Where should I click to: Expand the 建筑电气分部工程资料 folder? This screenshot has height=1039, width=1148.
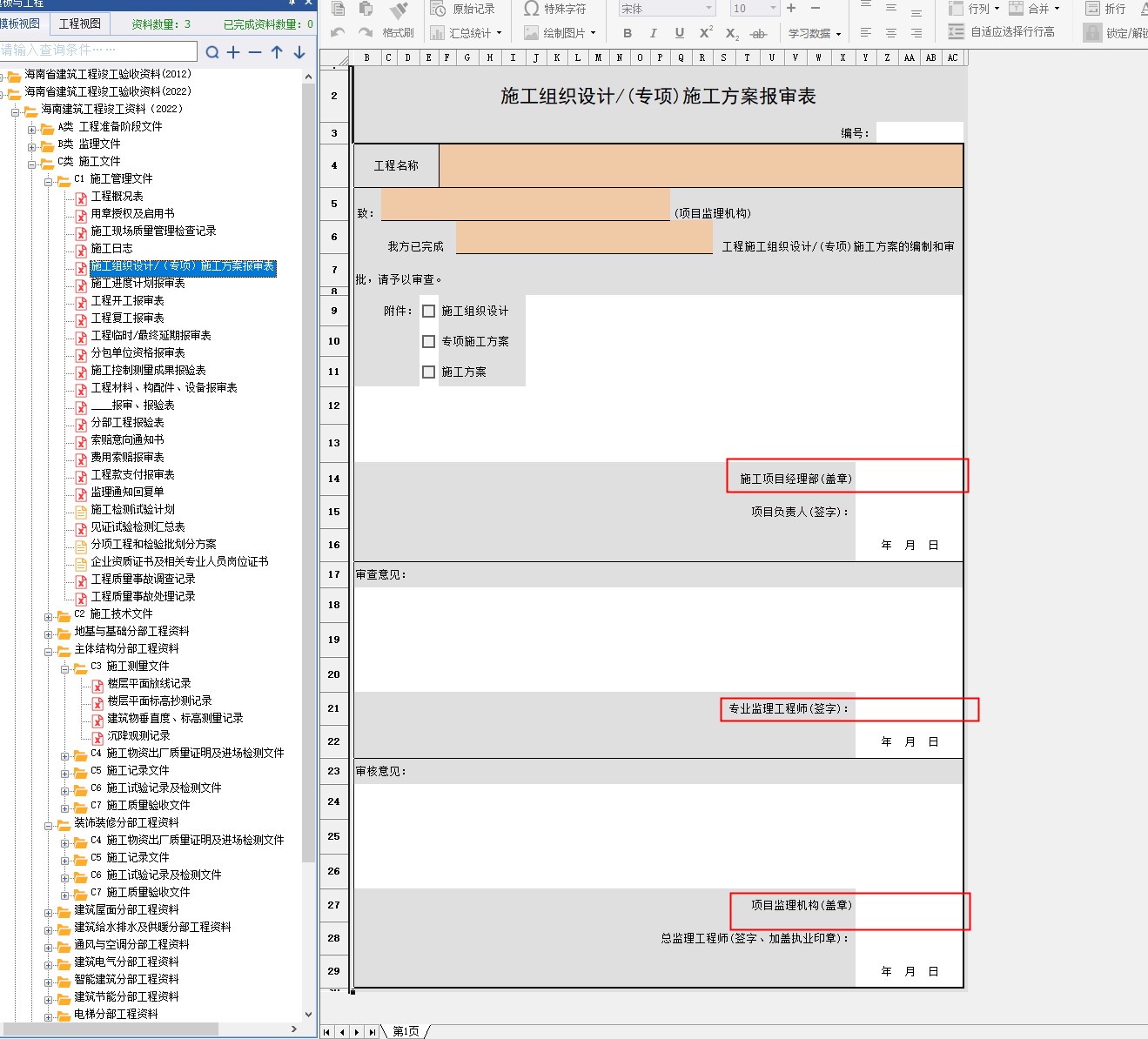(49, 963)
